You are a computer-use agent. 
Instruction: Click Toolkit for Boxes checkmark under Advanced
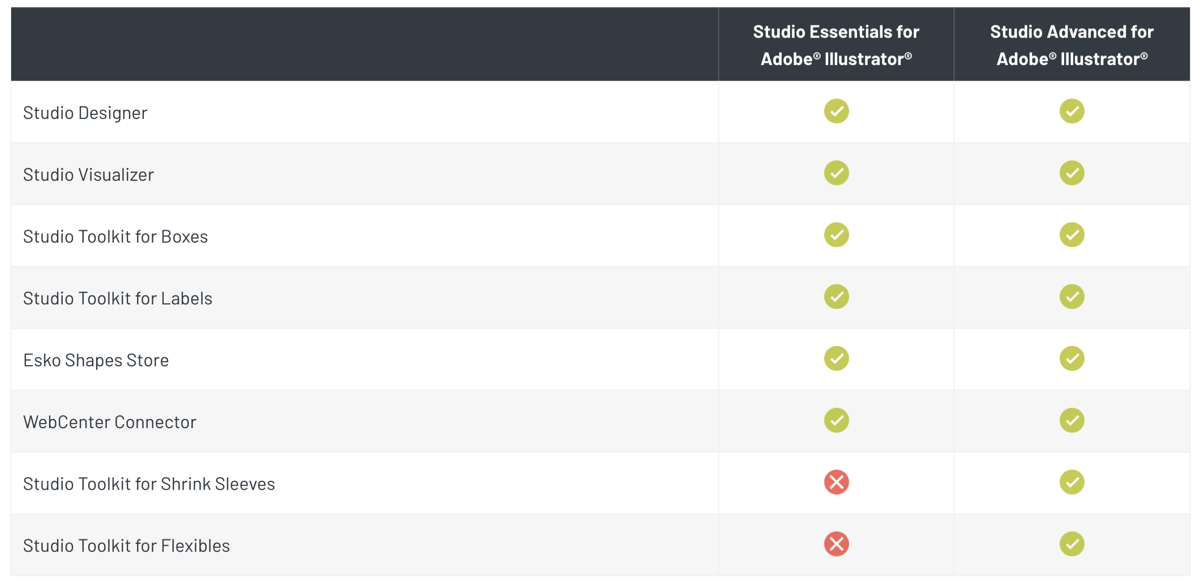point(1072,235)
